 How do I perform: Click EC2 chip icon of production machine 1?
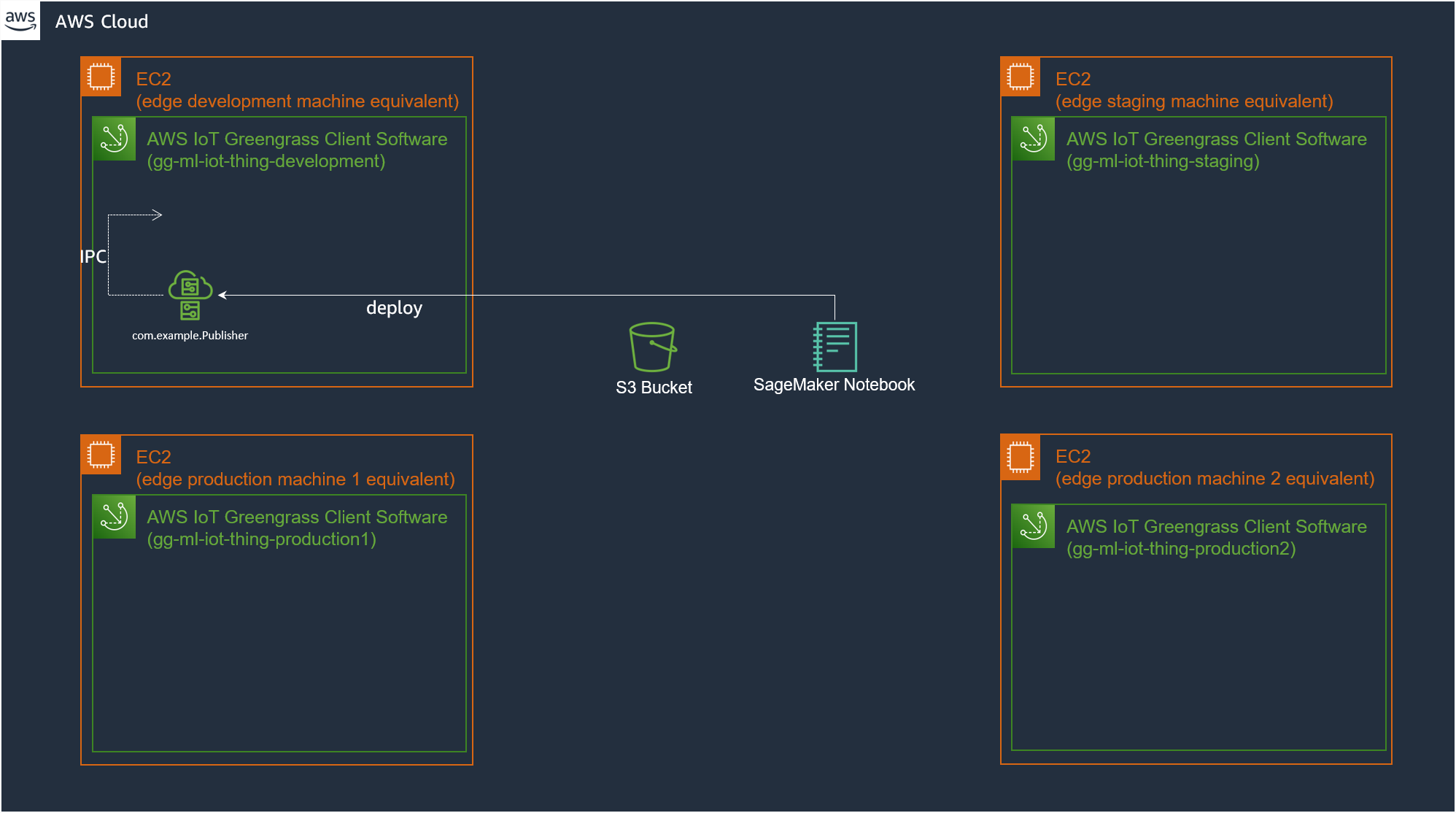pos(101,455)
